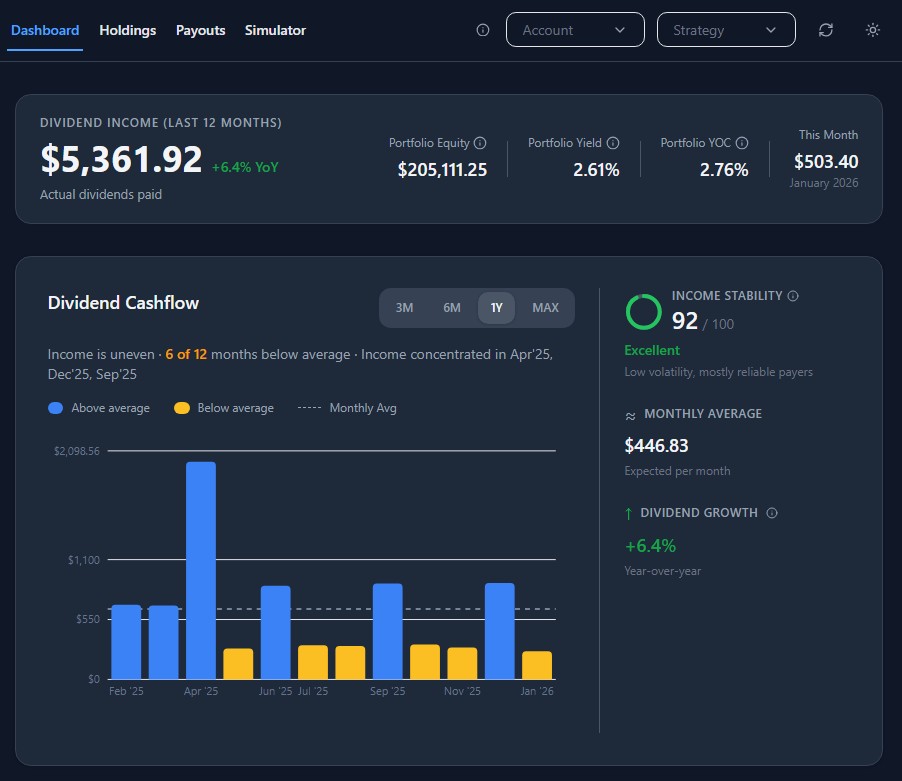Click the Strategy dropdown chevron arrow
Viewport: 902px width, 781px height.
[x=770, y=30]
